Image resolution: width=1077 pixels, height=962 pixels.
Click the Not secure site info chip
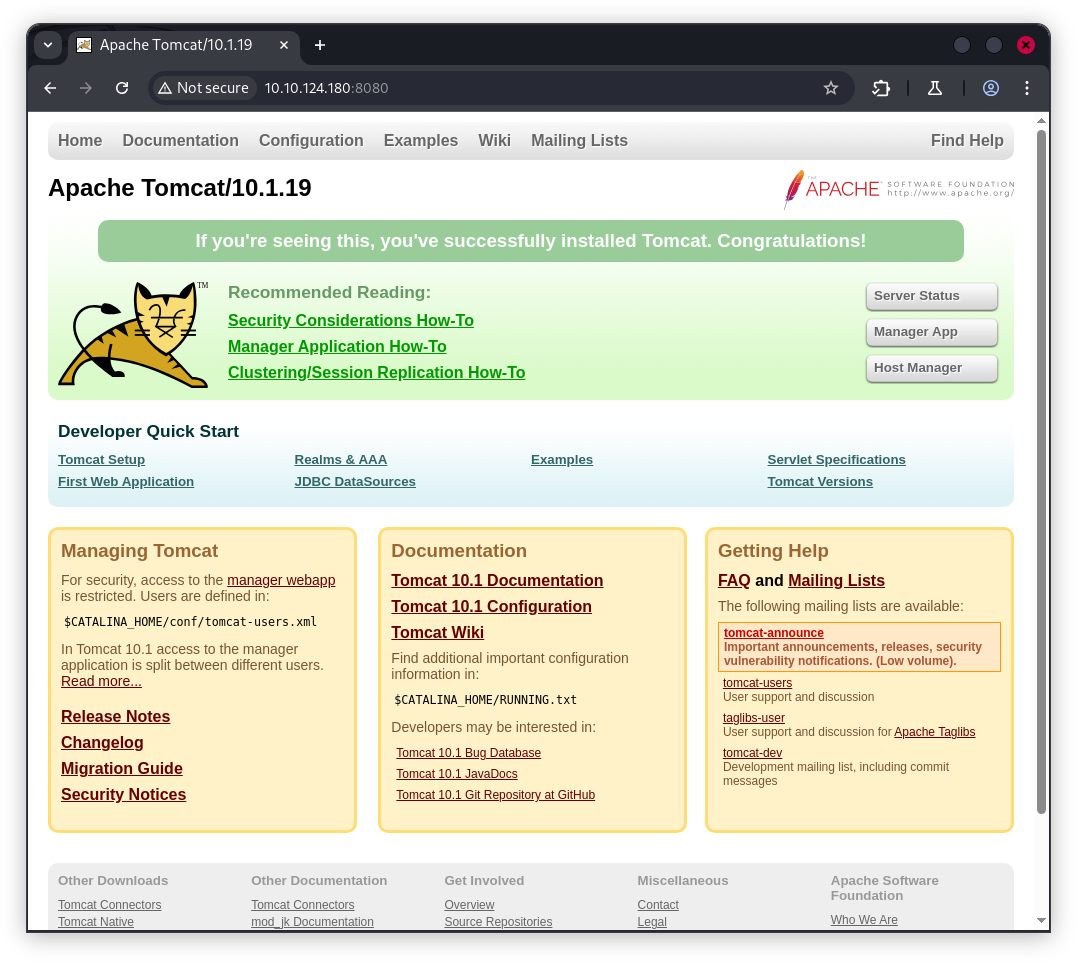click(x=203, y=88)
